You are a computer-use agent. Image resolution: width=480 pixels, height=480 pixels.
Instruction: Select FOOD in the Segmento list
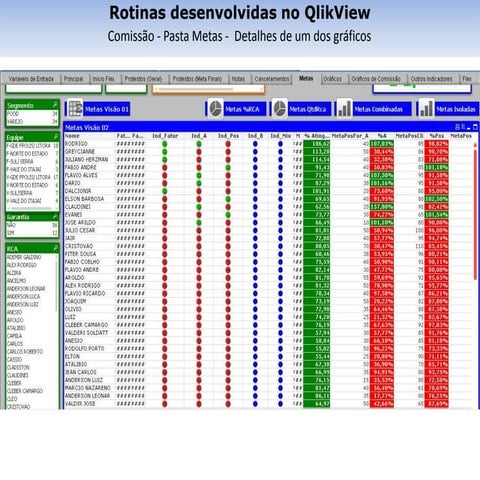(x=32, y=114)
